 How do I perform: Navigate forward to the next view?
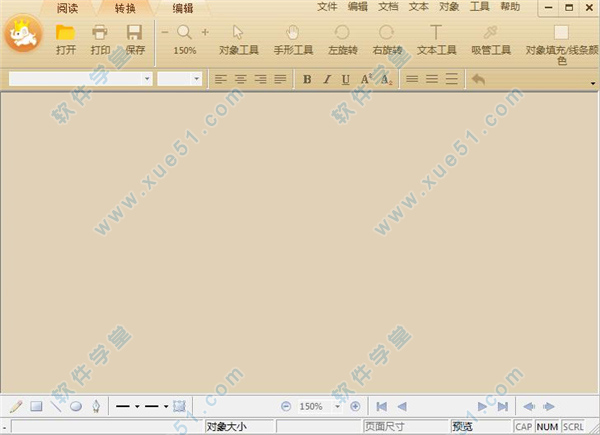click(549, 406)
